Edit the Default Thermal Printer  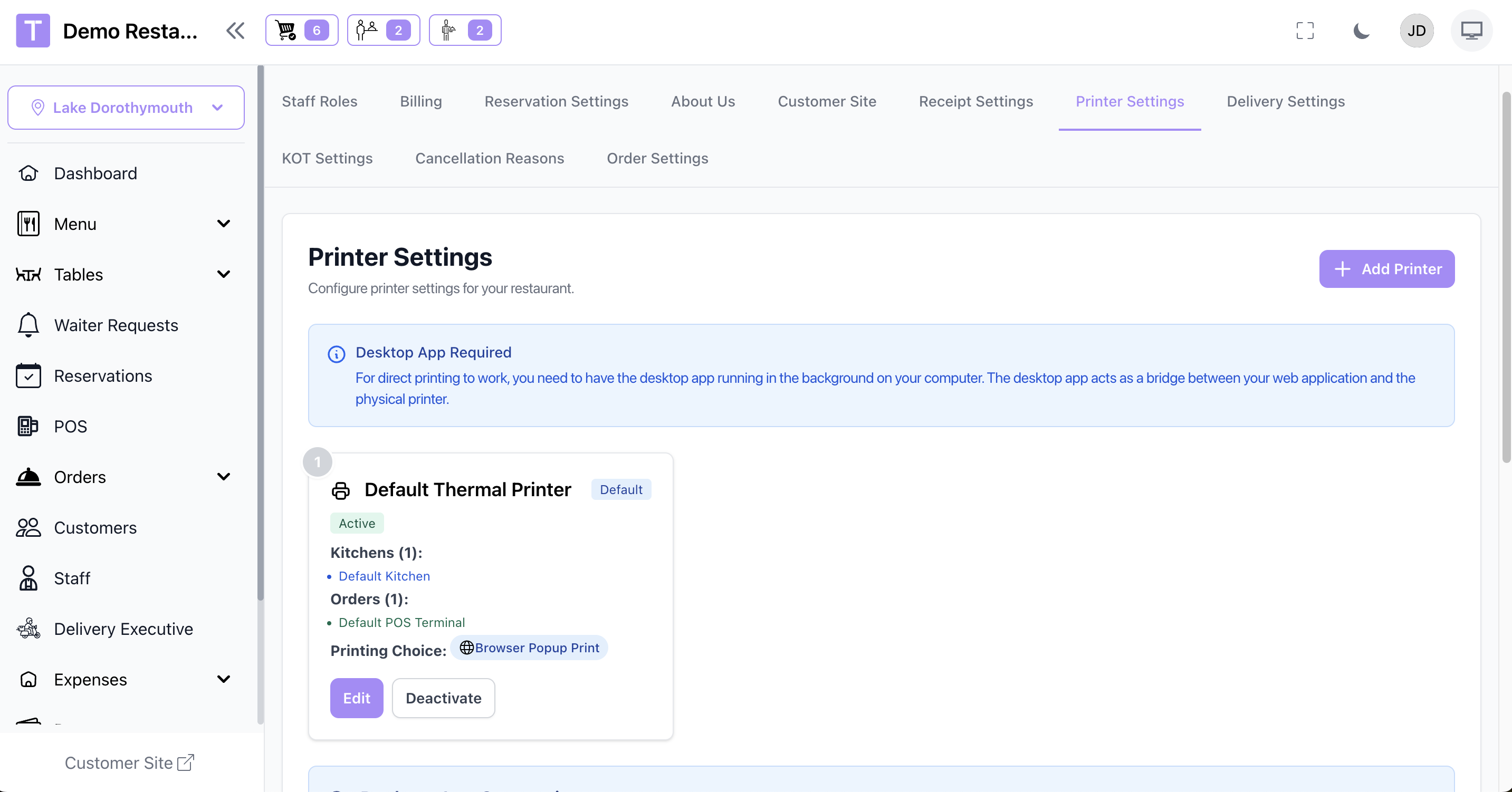tap(356, 698)
